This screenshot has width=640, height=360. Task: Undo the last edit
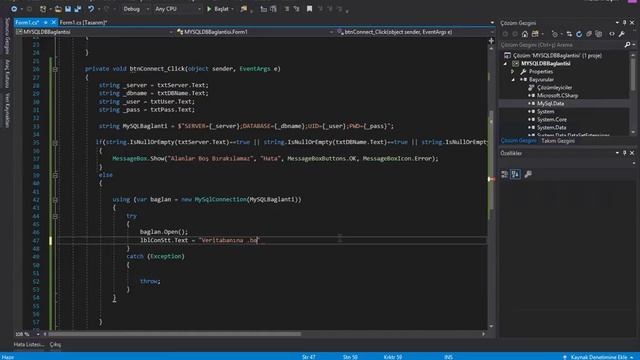pos(91,9)
